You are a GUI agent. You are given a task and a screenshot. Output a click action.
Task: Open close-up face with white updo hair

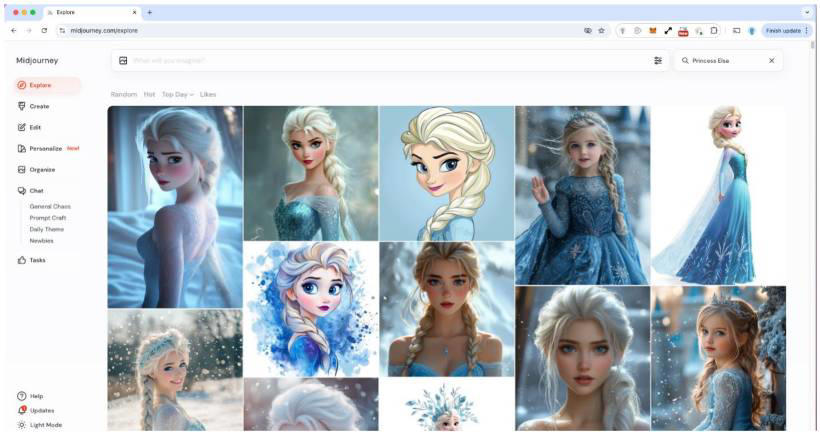[x=583, y=358]
